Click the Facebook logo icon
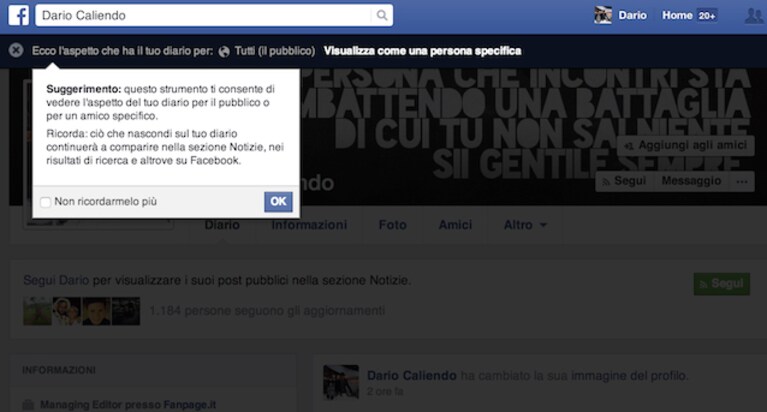The image size is (767, 412). tap(19, 15)
